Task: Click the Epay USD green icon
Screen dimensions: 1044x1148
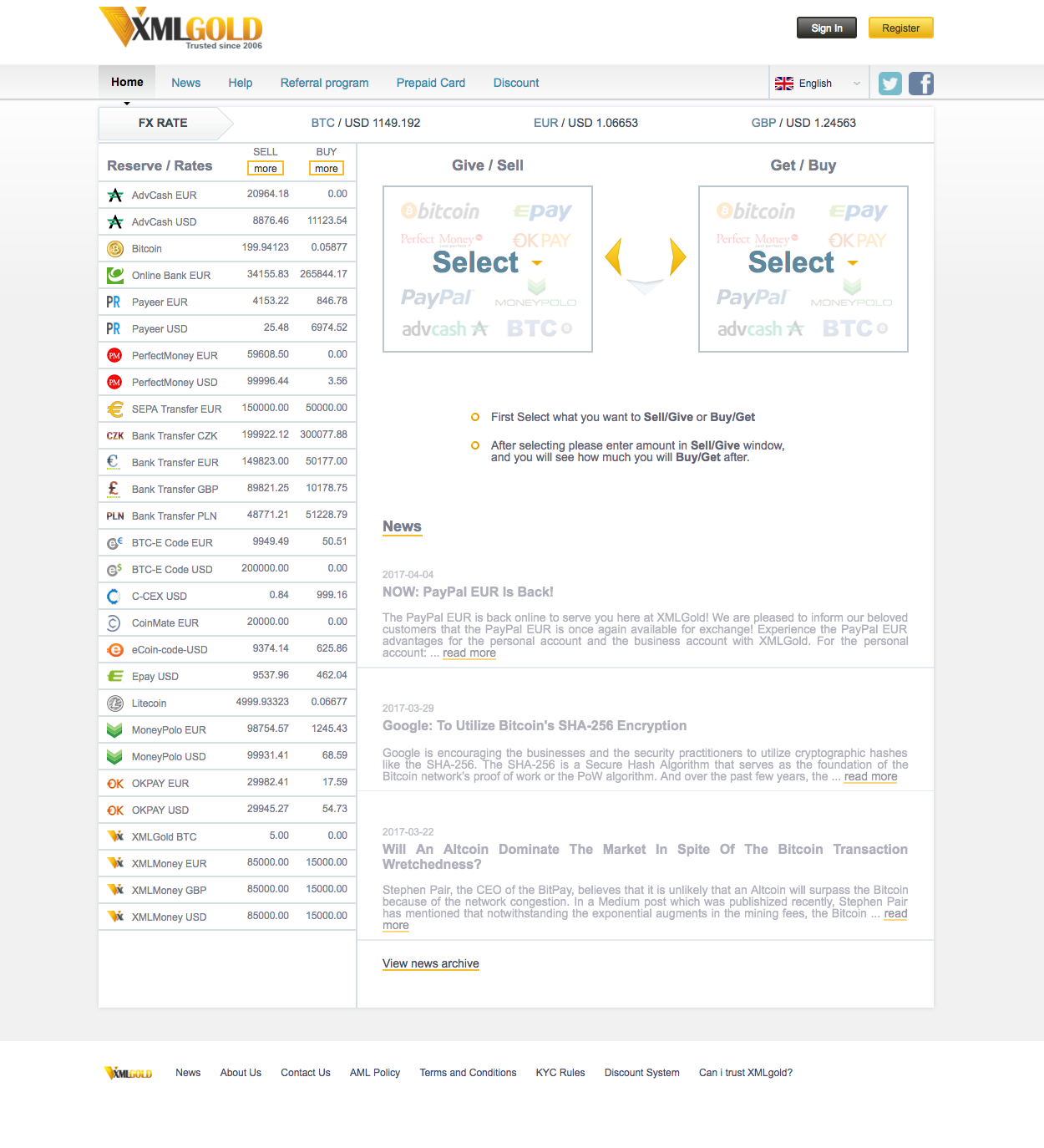Action: tap(115, 677)
